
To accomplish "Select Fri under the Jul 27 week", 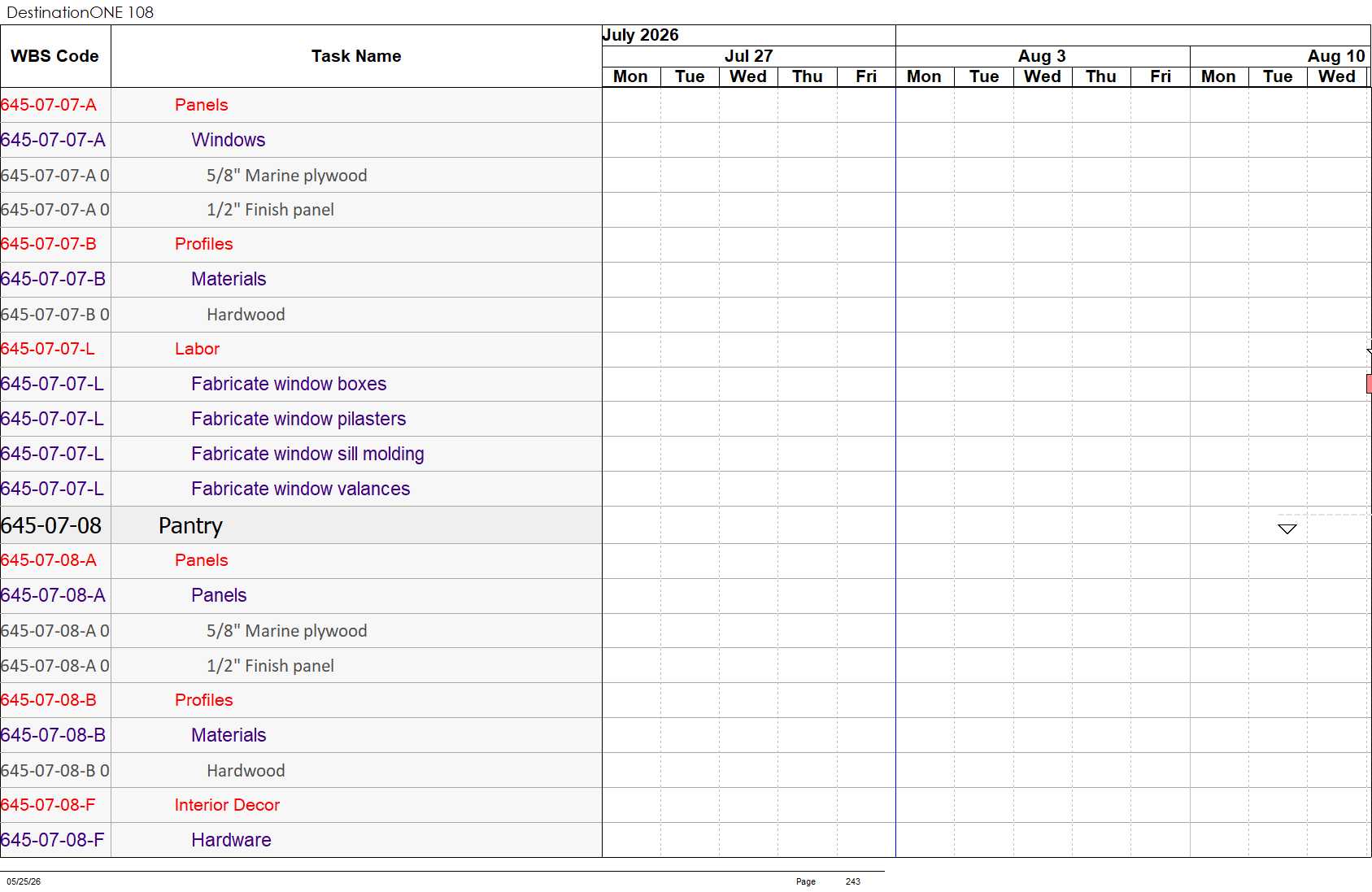I will 866,76.
